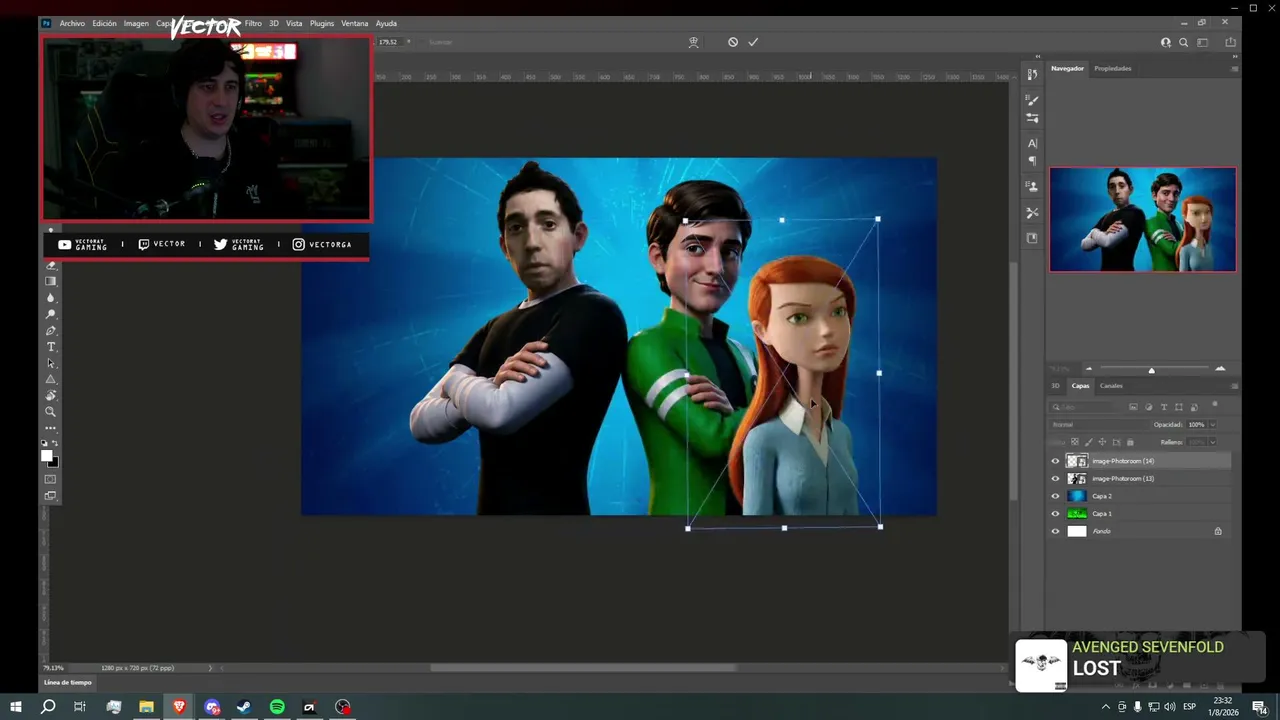Open the workspace switcher
Image resolution: width=1280 pixels, height=720 pixels.
(1203, 42)
